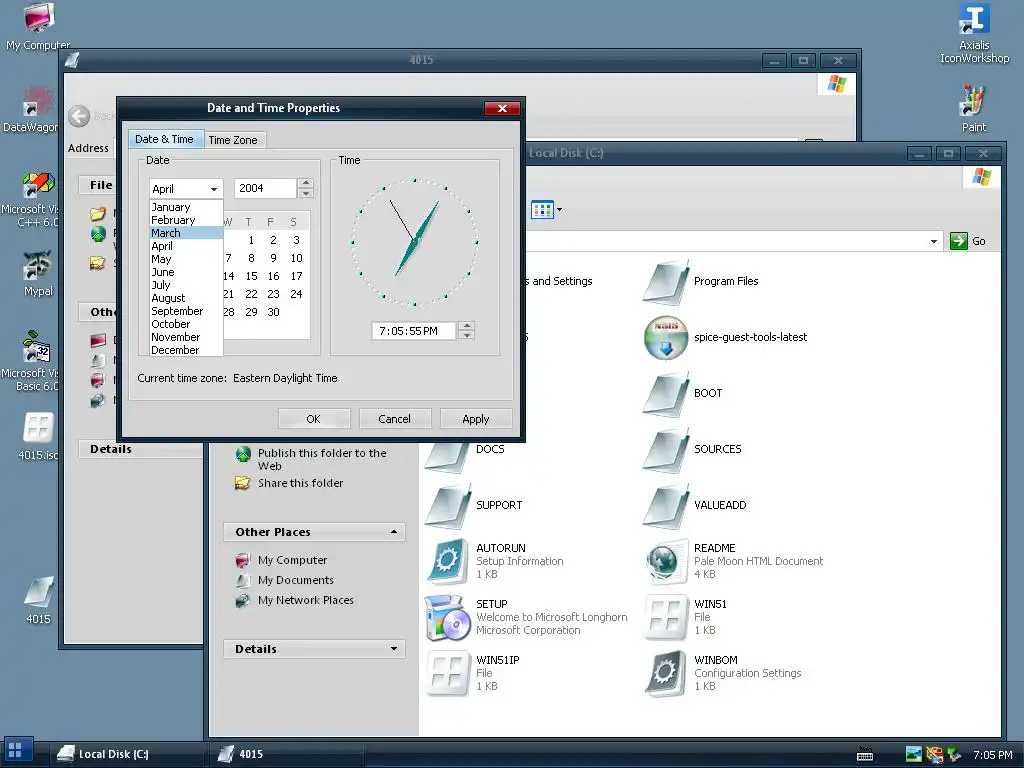
Task: Select day 30 in the calendar
Action: (274, 312)
